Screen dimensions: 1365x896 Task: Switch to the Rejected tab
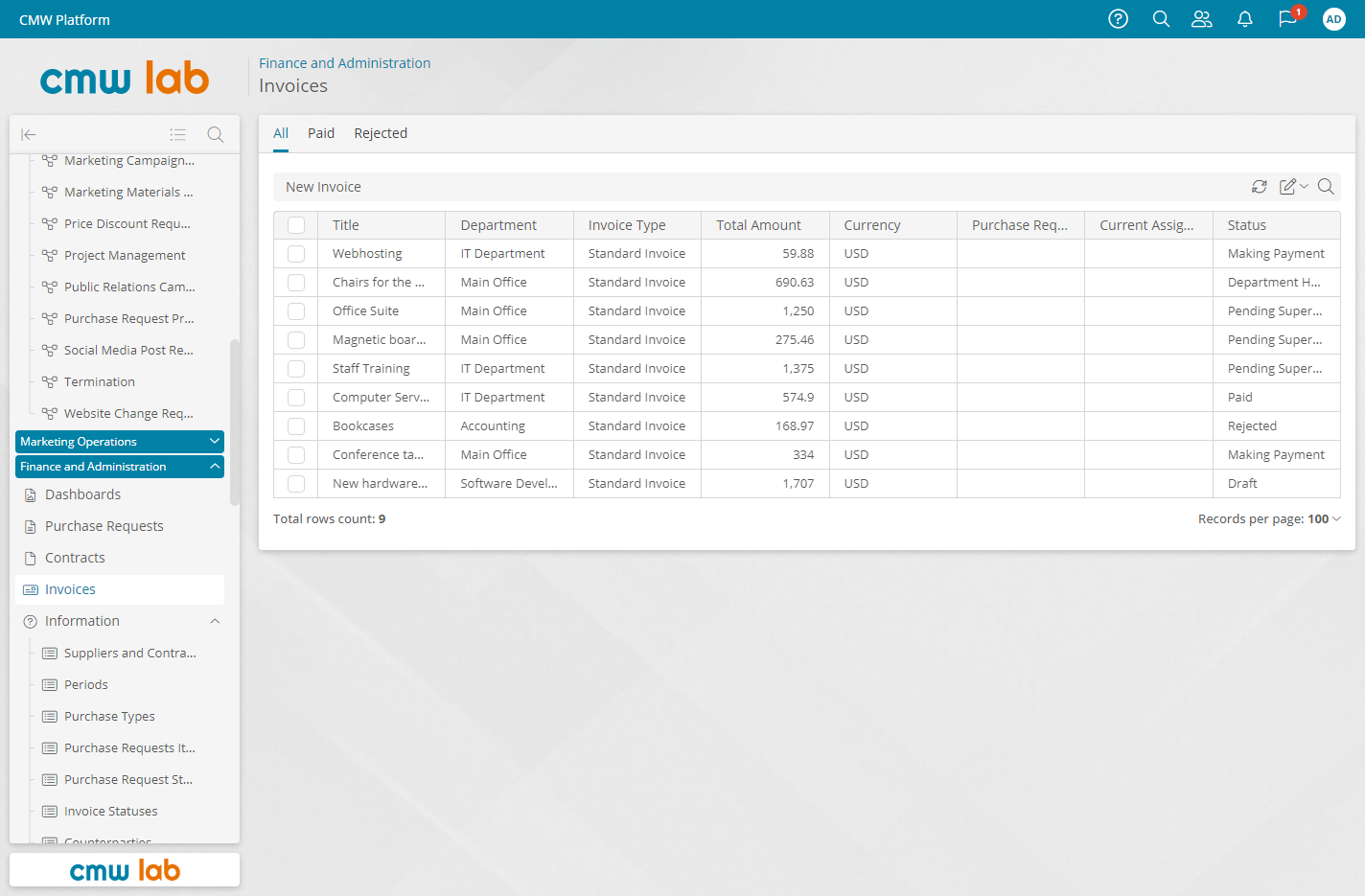tap(381, 133)
